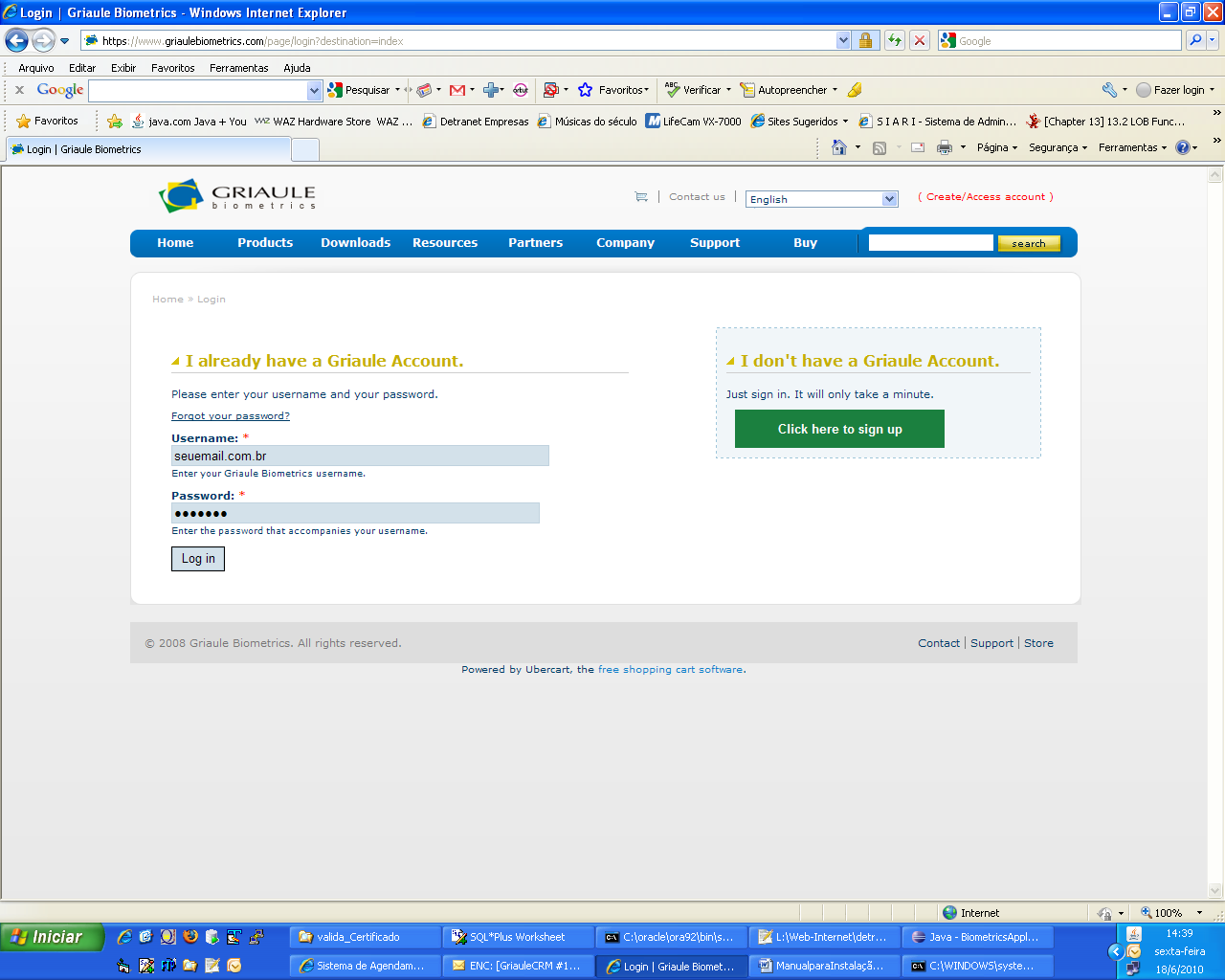Open the zoom level 100% dropdown arrow
The width and height of the screenshot is (1225, 980).
point(1199,913)
